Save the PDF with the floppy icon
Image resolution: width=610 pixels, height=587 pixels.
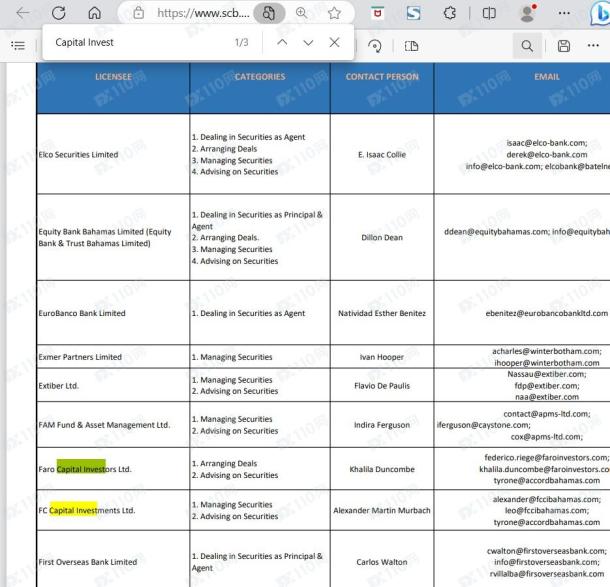point(564,46)
